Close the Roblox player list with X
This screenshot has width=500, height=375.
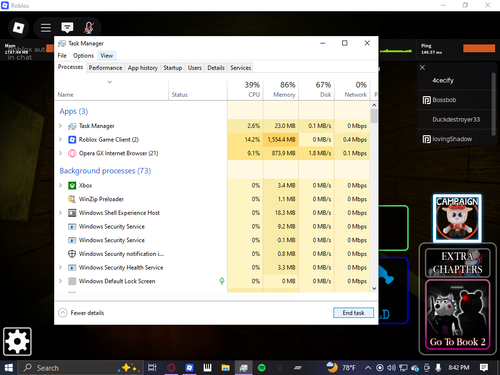pyautogui.click(x=422, y=67)
